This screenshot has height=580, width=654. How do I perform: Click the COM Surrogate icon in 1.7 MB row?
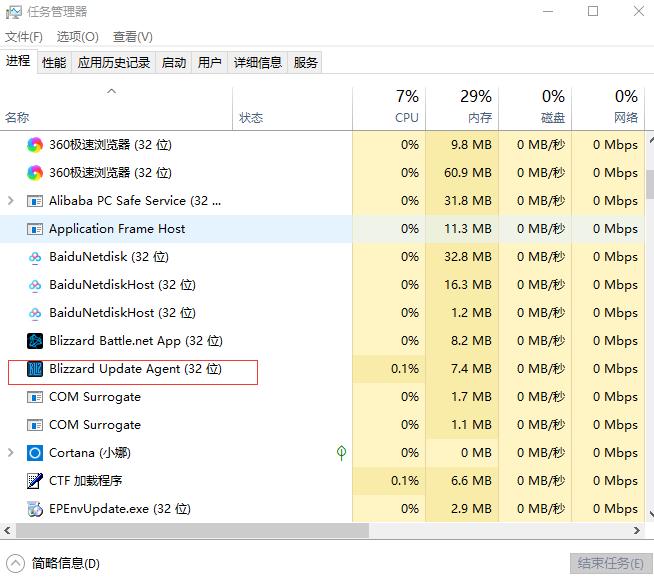pyautogui.click(x=35, y=397)
